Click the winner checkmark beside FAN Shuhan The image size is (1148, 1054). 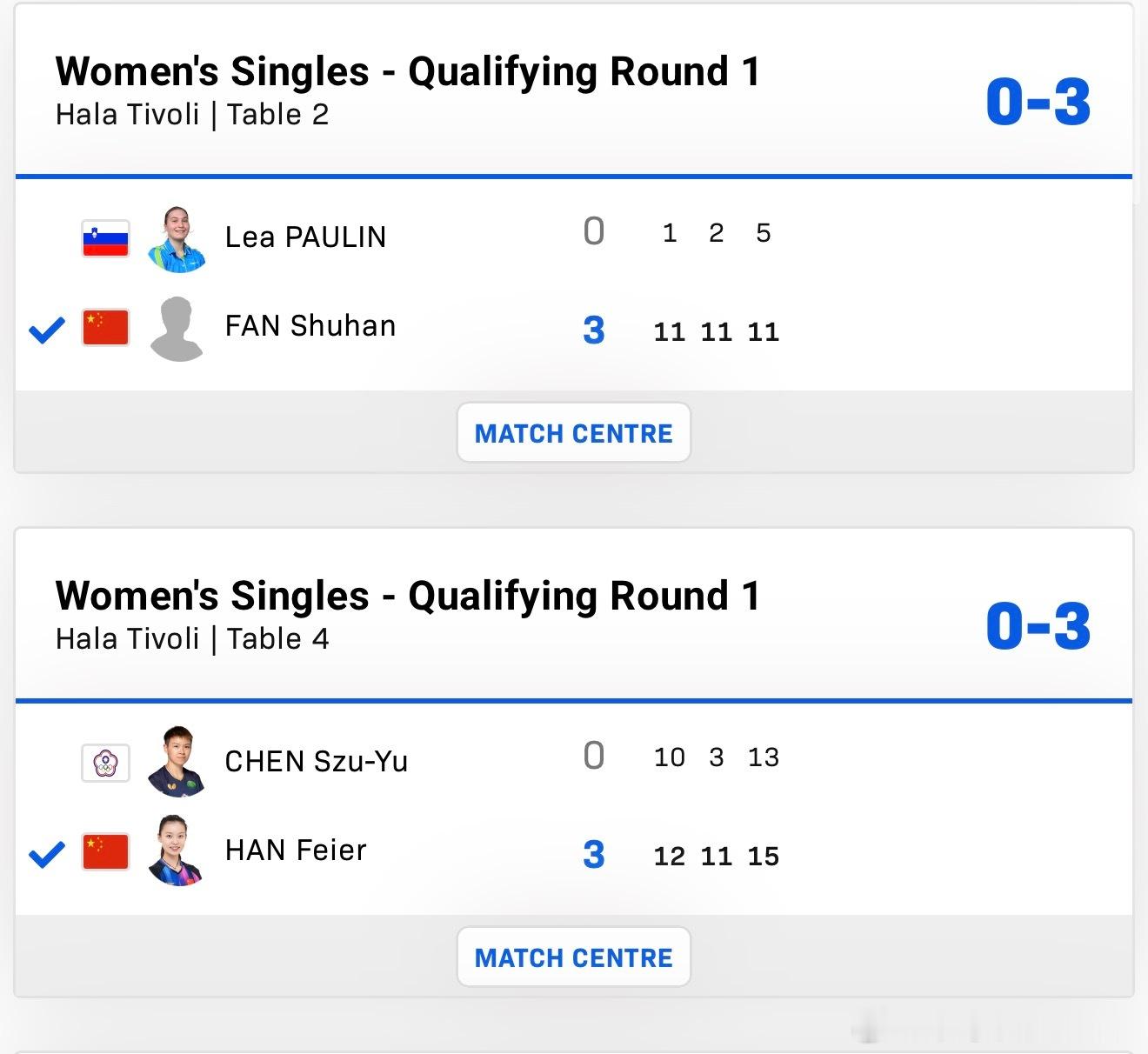47,330
